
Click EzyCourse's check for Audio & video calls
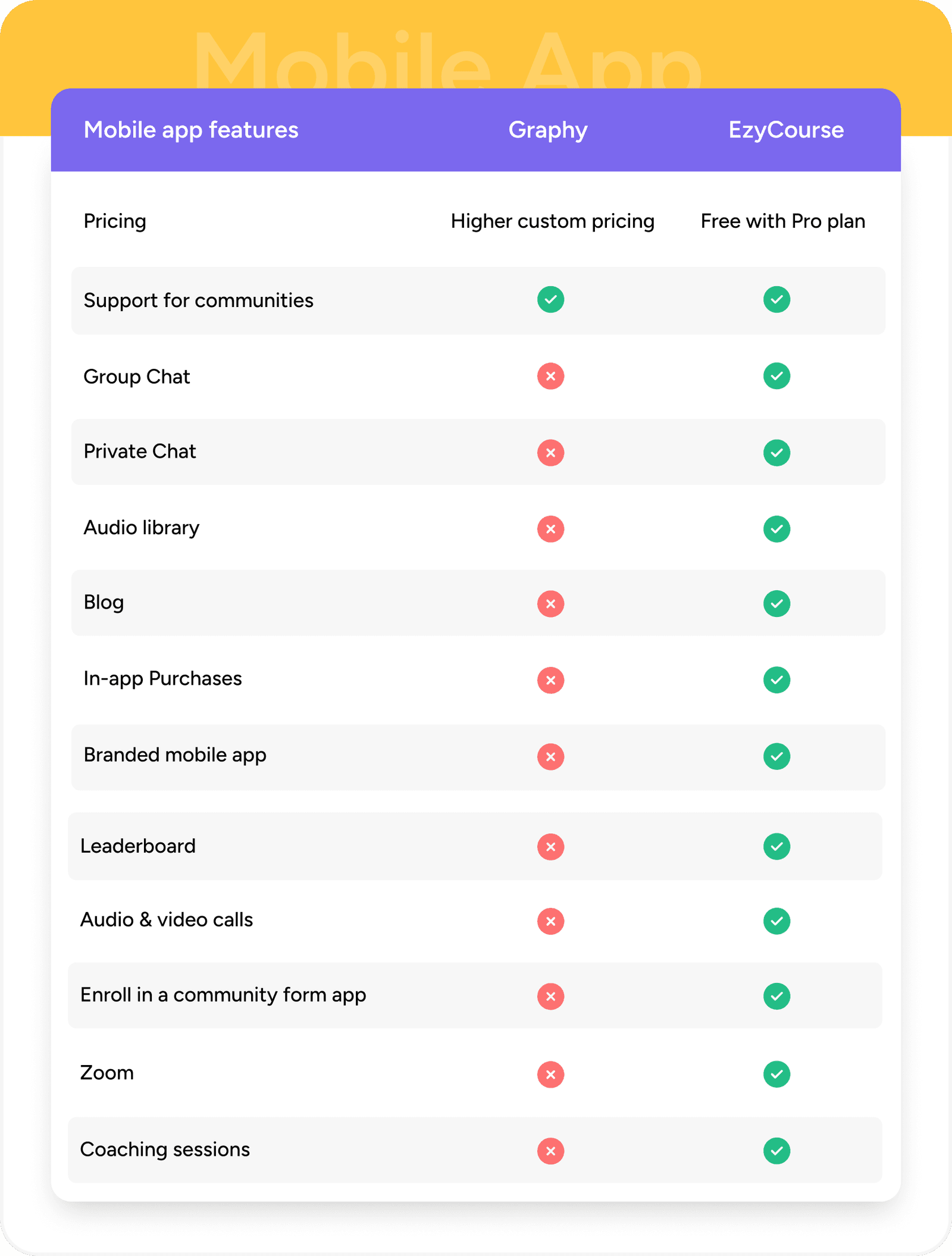(776, 921)
